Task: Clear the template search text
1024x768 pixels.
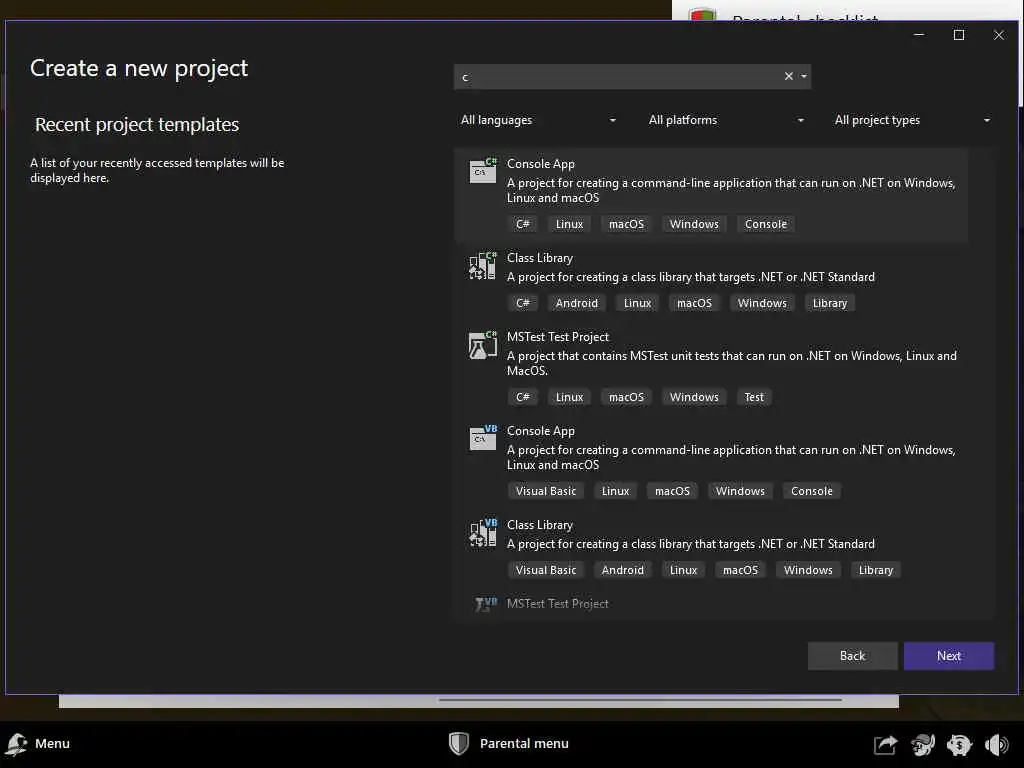Action: click(788, 76)
